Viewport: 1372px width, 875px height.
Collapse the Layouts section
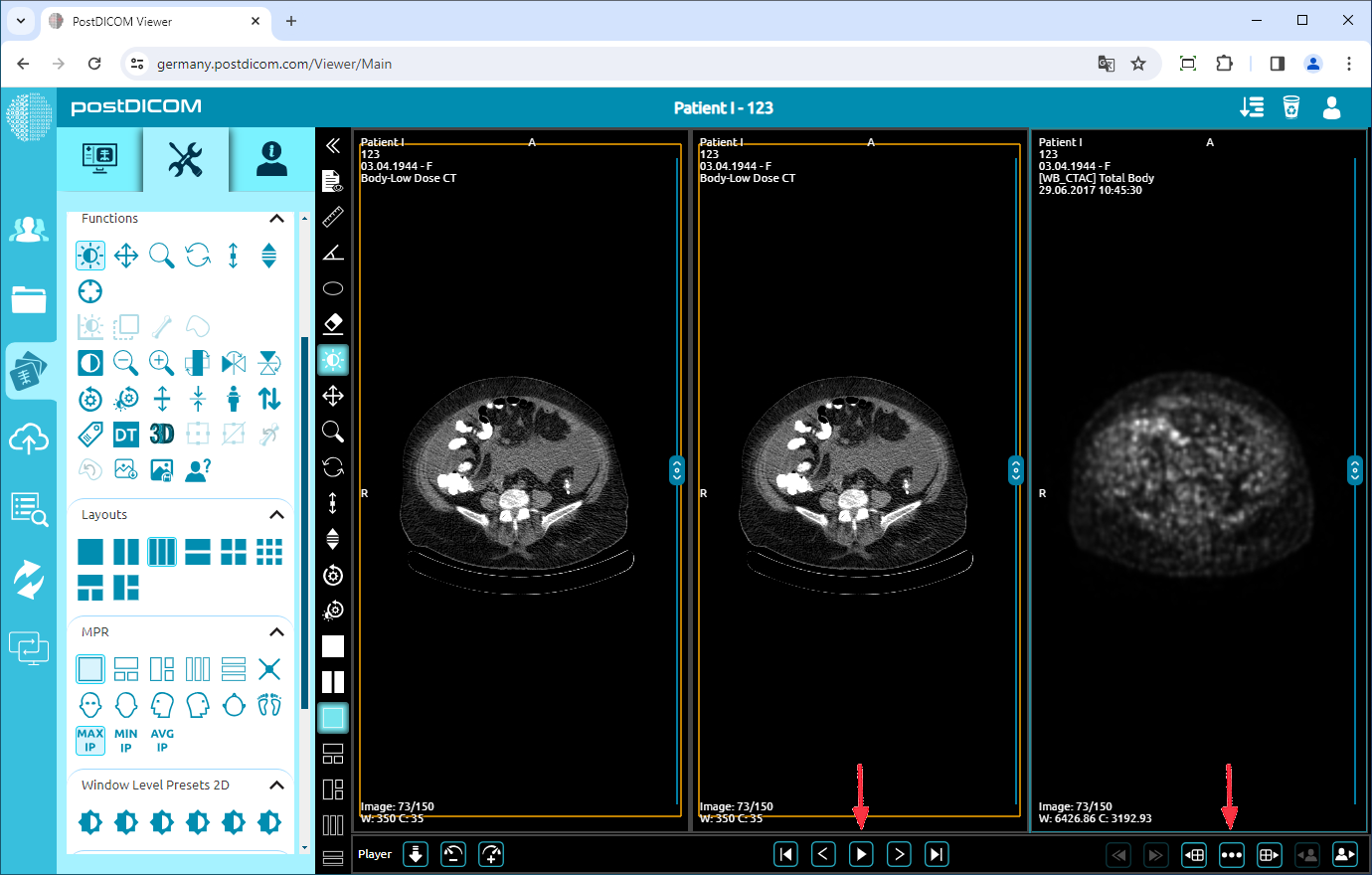pos(276,515)
